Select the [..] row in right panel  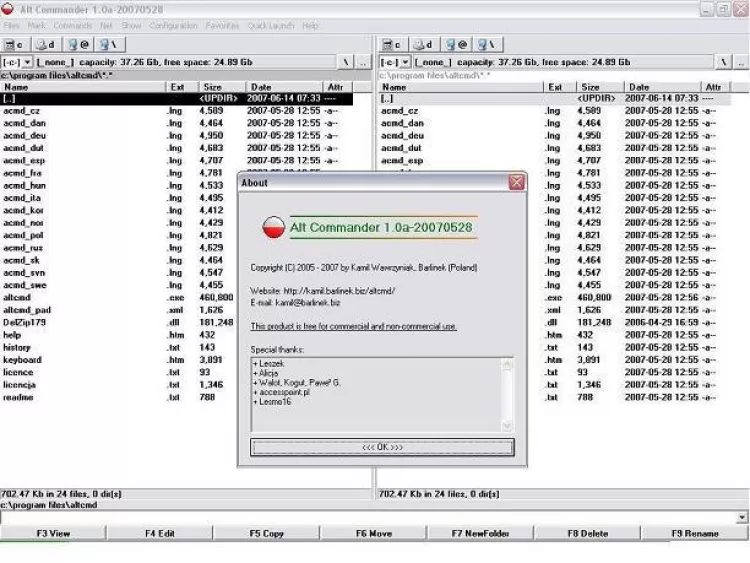(x=555, y=99)
